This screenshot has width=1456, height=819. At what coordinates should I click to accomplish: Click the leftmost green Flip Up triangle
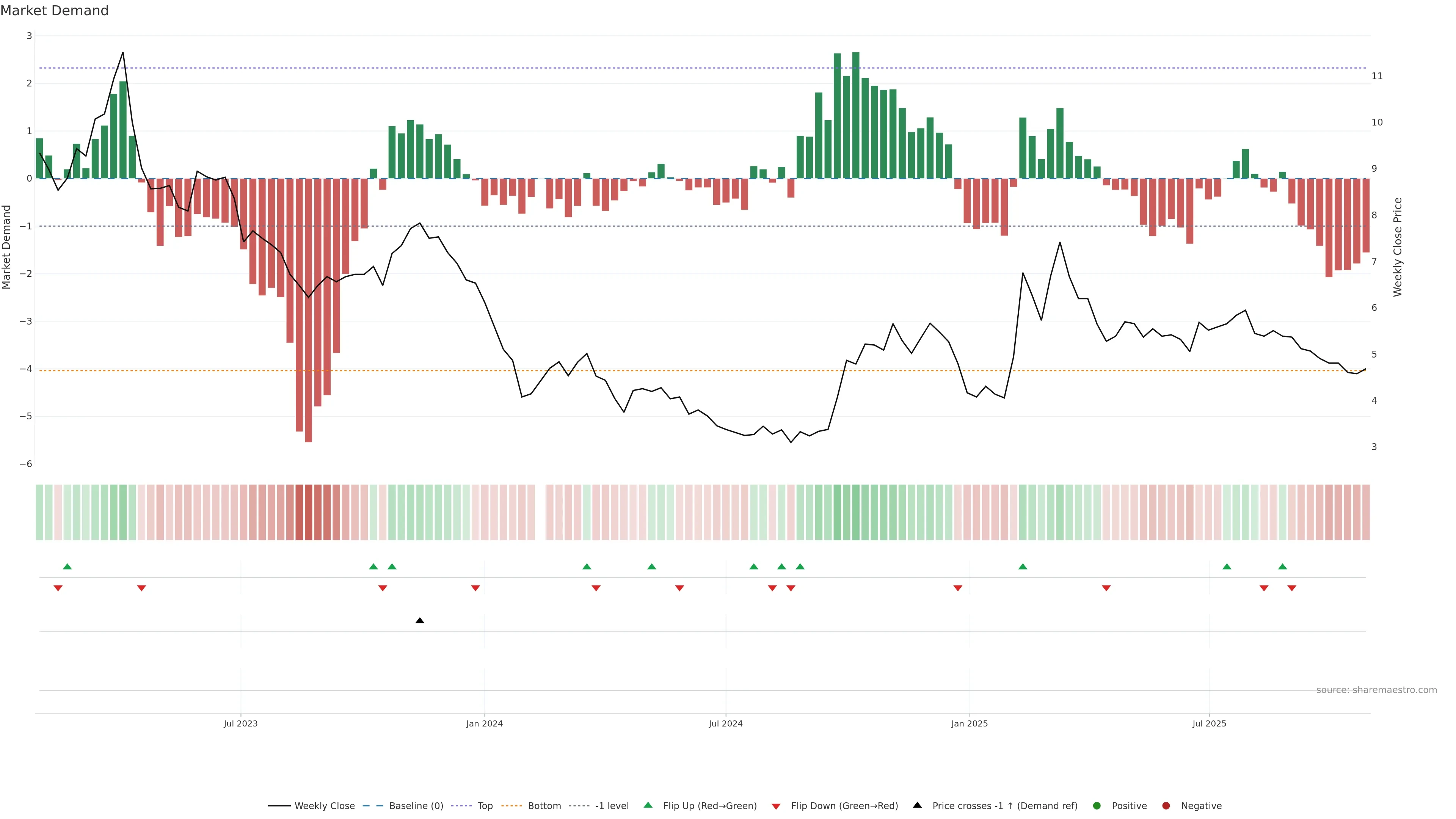pyautogui.click(x=67, y=566)
